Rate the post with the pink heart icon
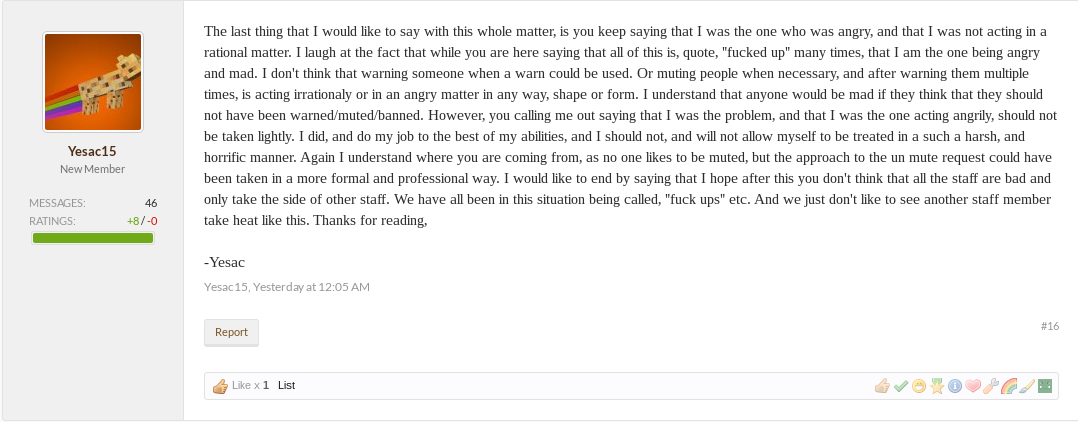1078x422 pixels. tap(972, 386)
